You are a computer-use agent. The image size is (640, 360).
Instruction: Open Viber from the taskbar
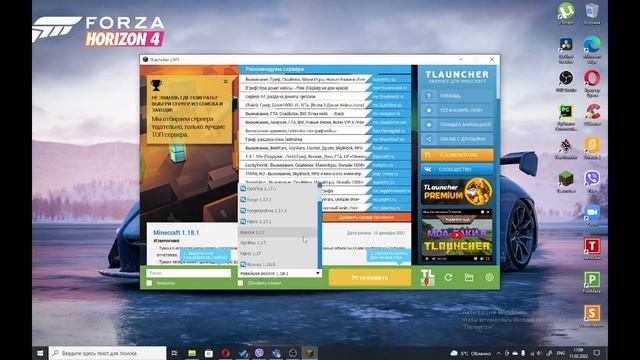[x=259, y=353]
